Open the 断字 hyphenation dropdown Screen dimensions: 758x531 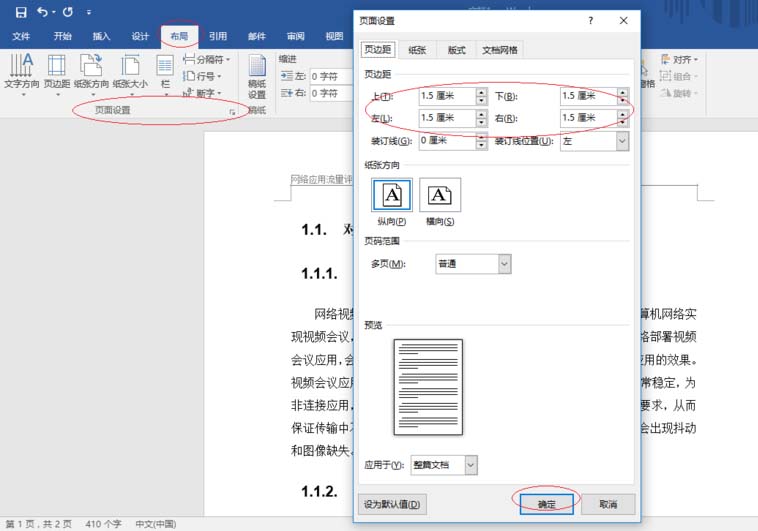coord(202,92)
